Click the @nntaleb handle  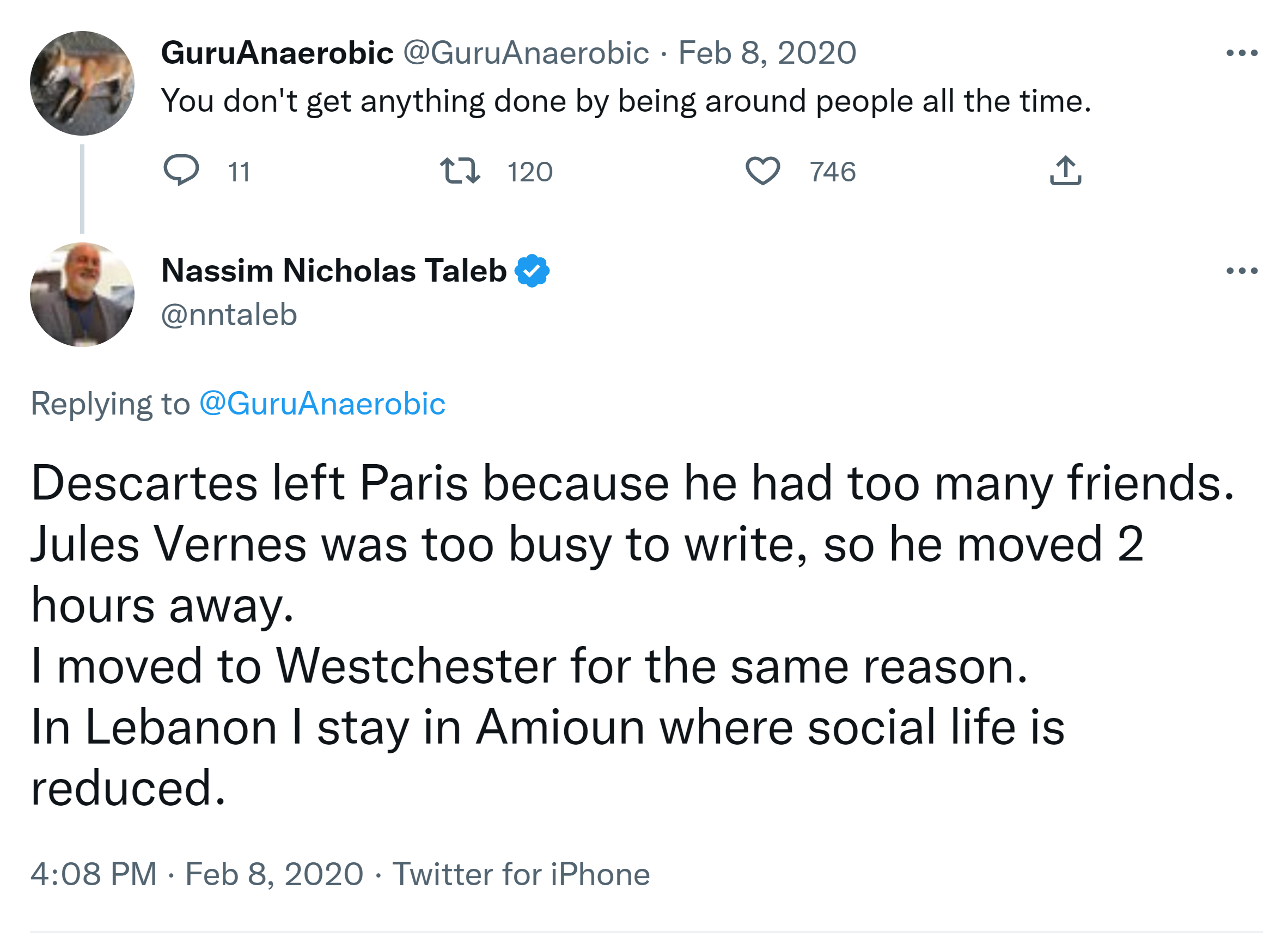tap(229, 315)
